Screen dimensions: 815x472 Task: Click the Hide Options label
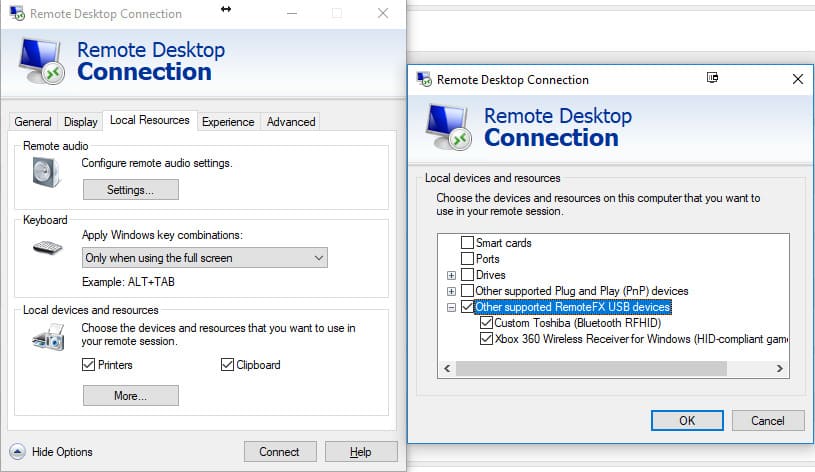[x=62, y=452]
